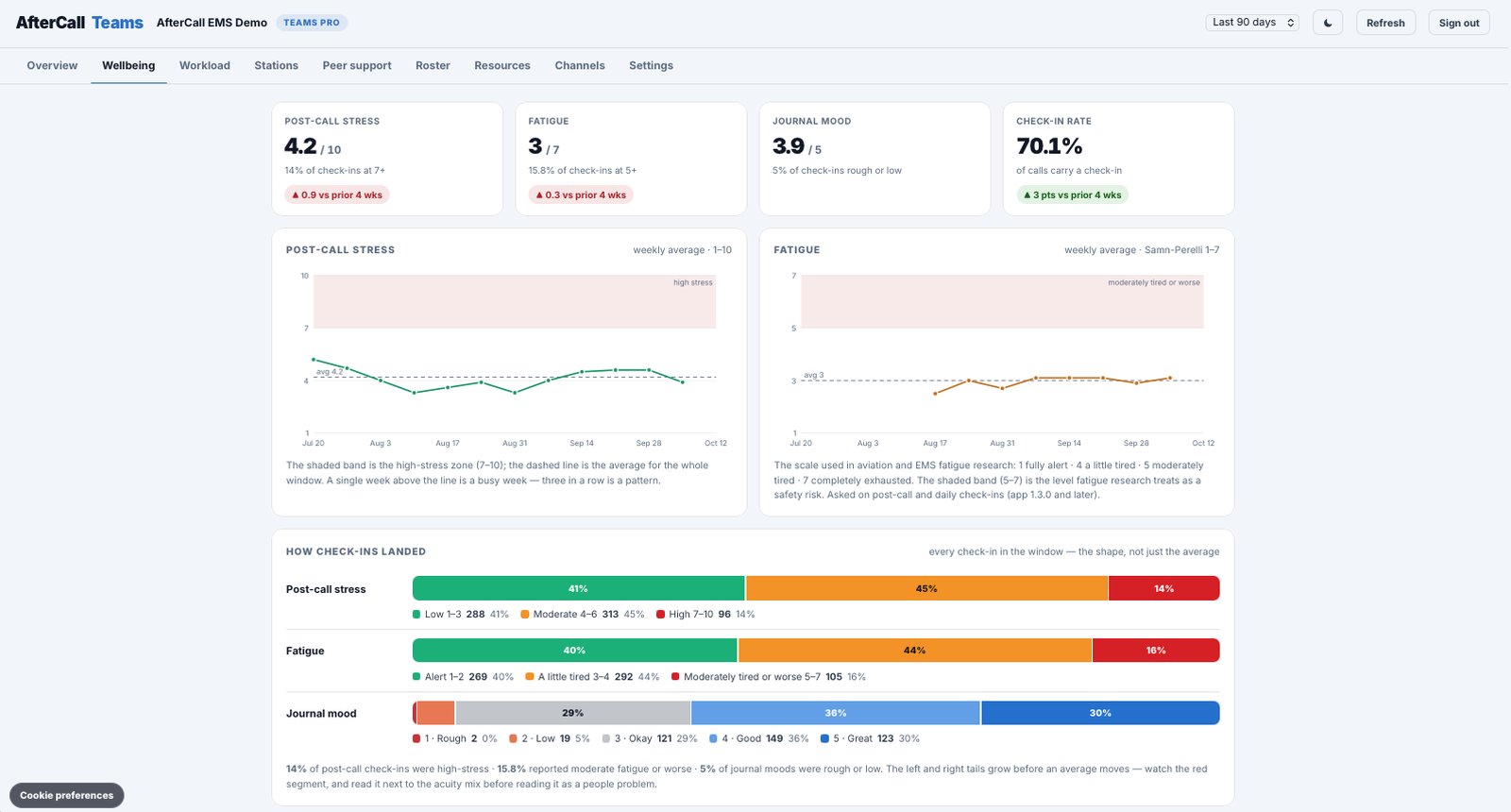Viewport: 1511px width, 812px height.
Task: Click the 3 pts vs prior 4 wks badge
Action: click(x=1072, y=195)
